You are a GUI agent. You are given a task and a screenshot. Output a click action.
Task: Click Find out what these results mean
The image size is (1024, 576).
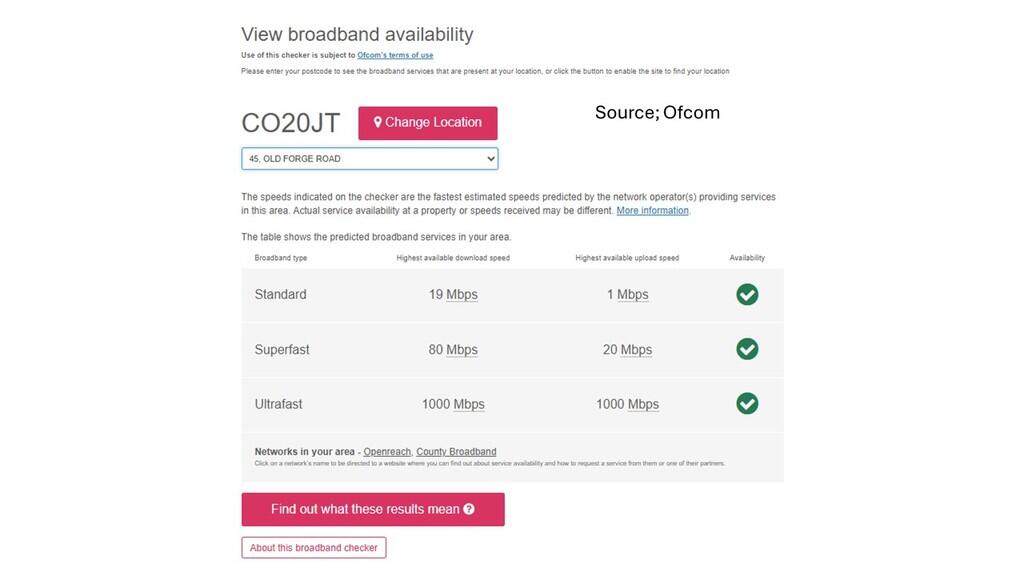(372, 509)
